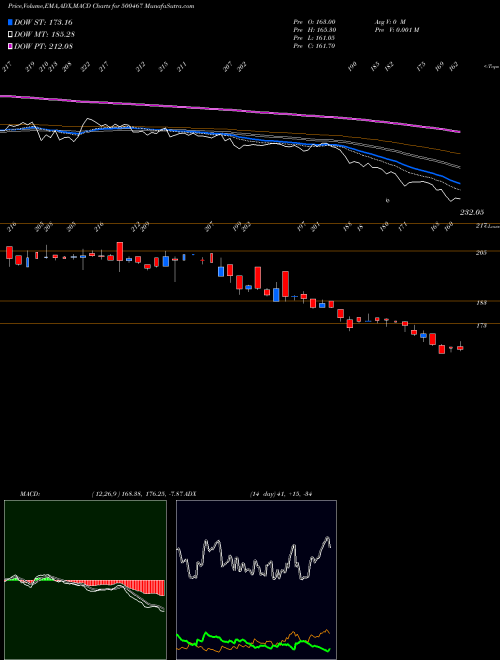Select the chart title mentioning MunafaSutra.com

[101, 6]
